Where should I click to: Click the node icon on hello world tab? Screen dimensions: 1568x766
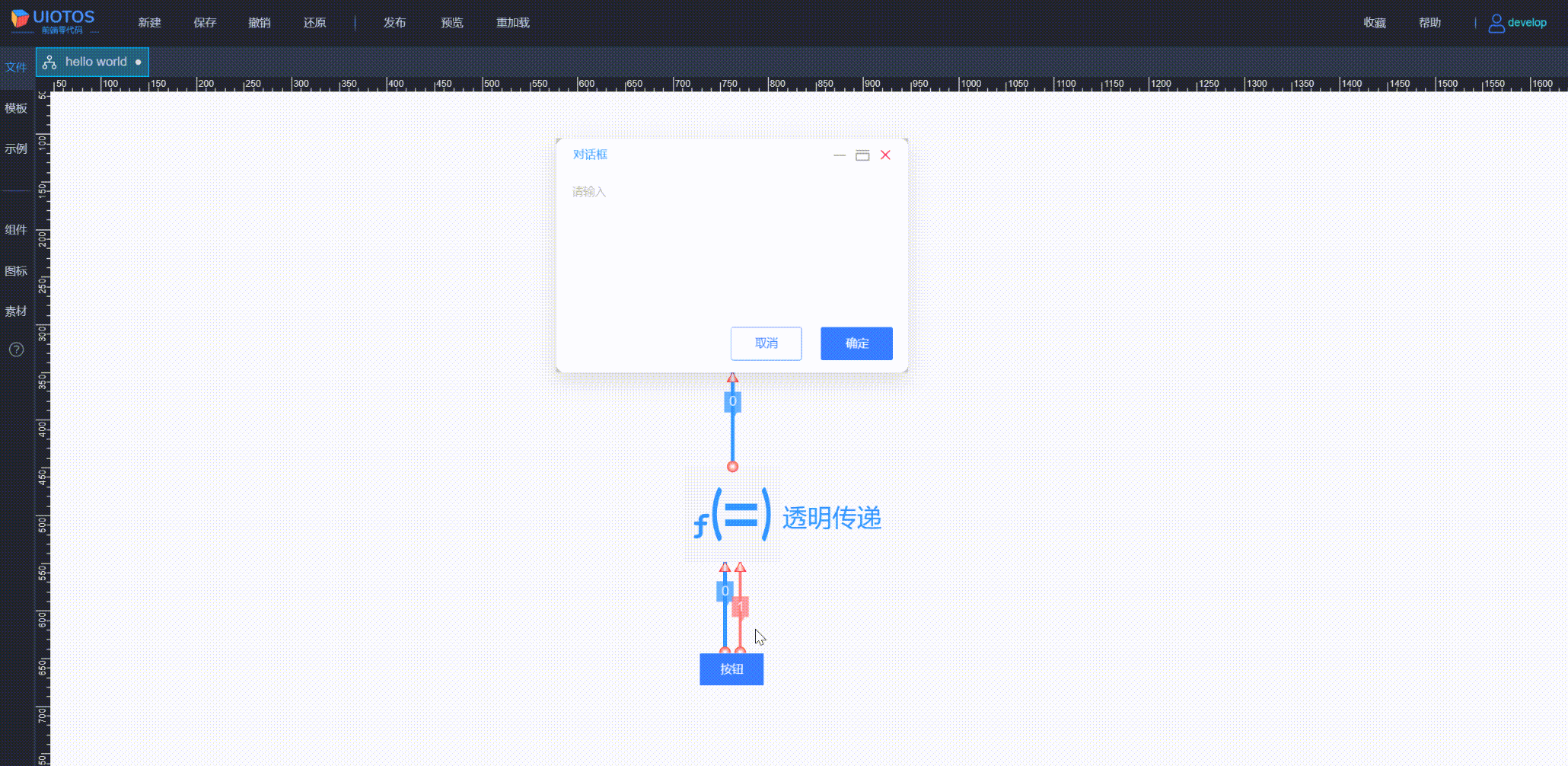point(50,62)
